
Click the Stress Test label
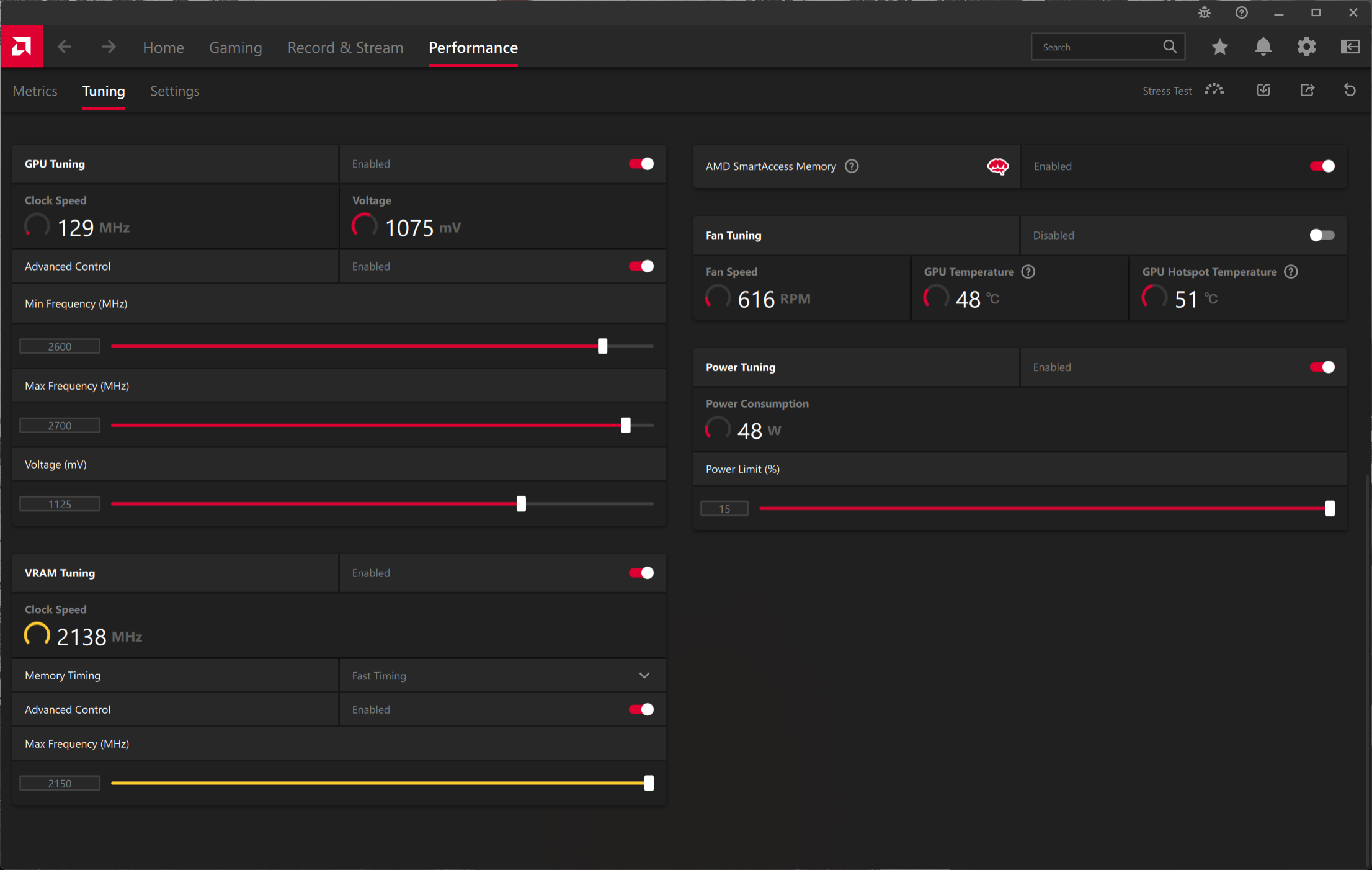click(1167, 91)
